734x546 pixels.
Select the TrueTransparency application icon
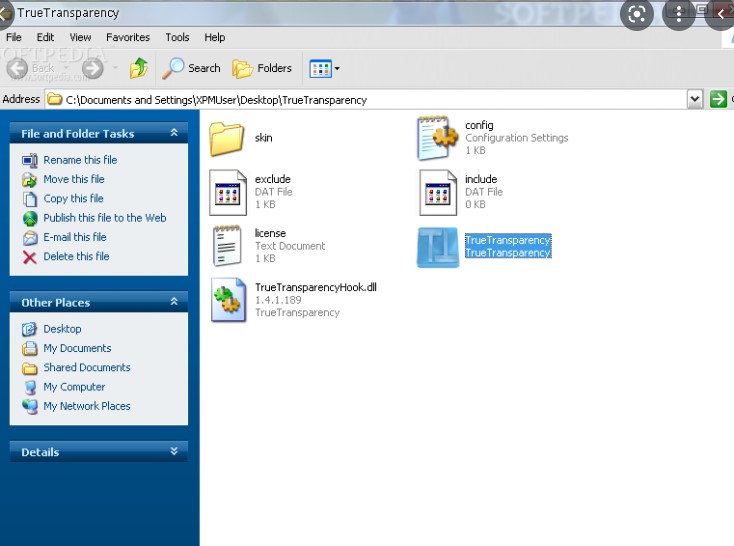click(438, 247)
